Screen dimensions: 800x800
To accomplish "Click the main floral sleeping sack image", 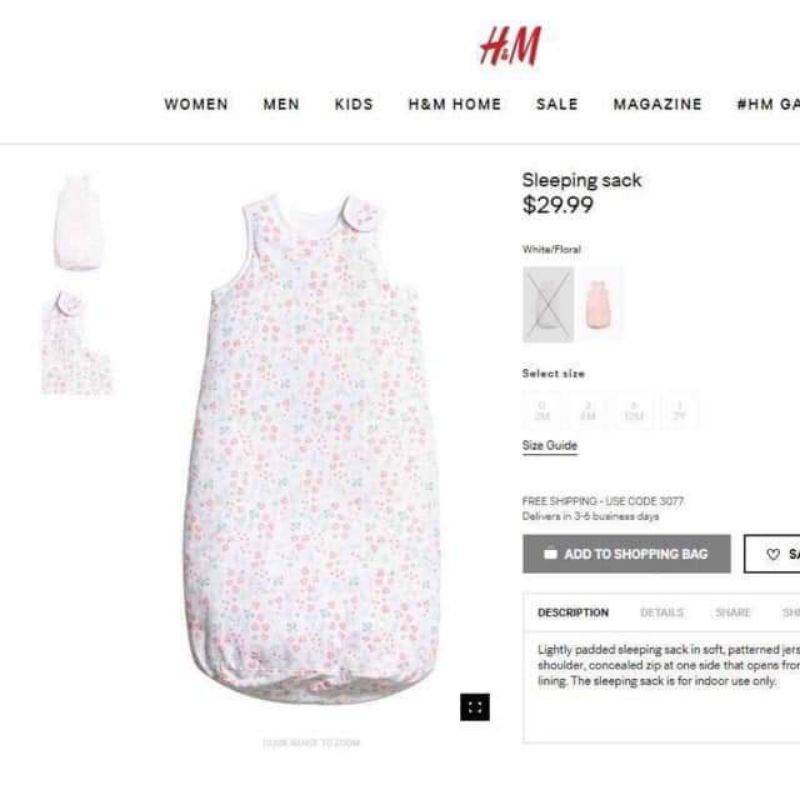I will coord(311,448).
